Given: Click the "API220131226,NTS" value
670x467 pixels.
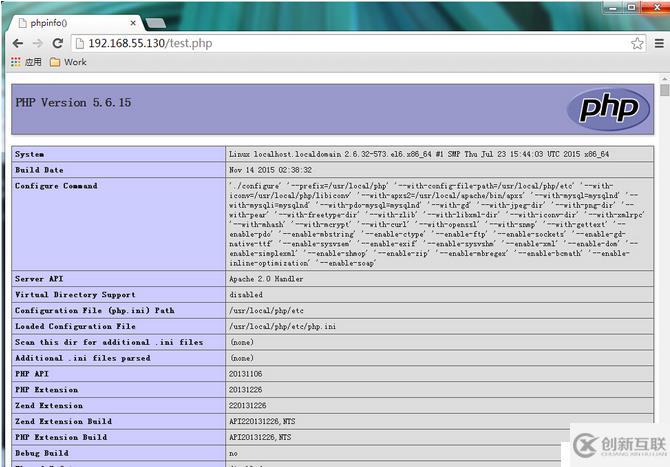Looking at the screenshot, I should pyautogui.click(x=262, y=421).
